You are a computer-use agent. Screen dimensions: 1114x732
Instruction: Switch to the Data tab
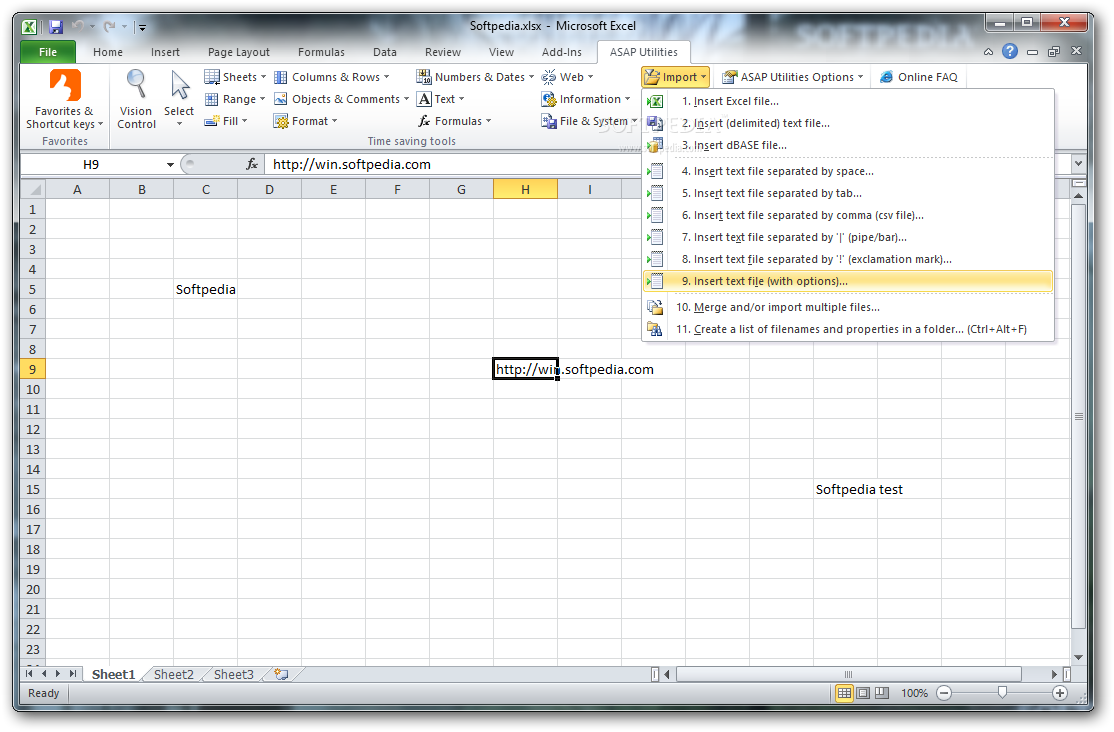tap(384, 52)
